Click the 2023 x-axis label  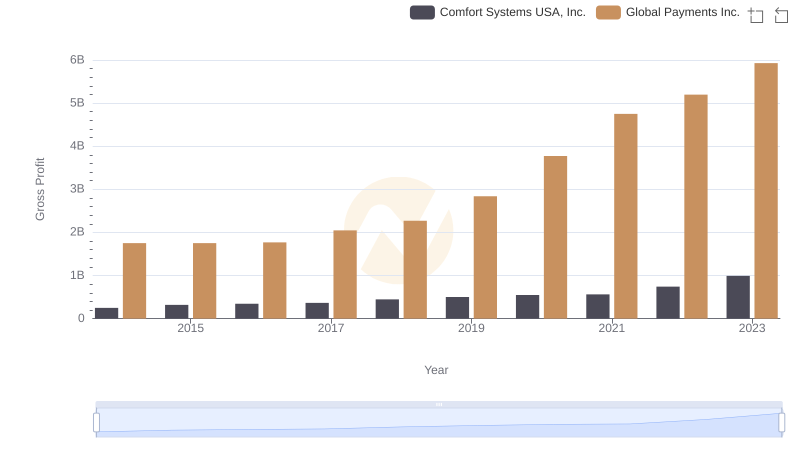point(752,328)
